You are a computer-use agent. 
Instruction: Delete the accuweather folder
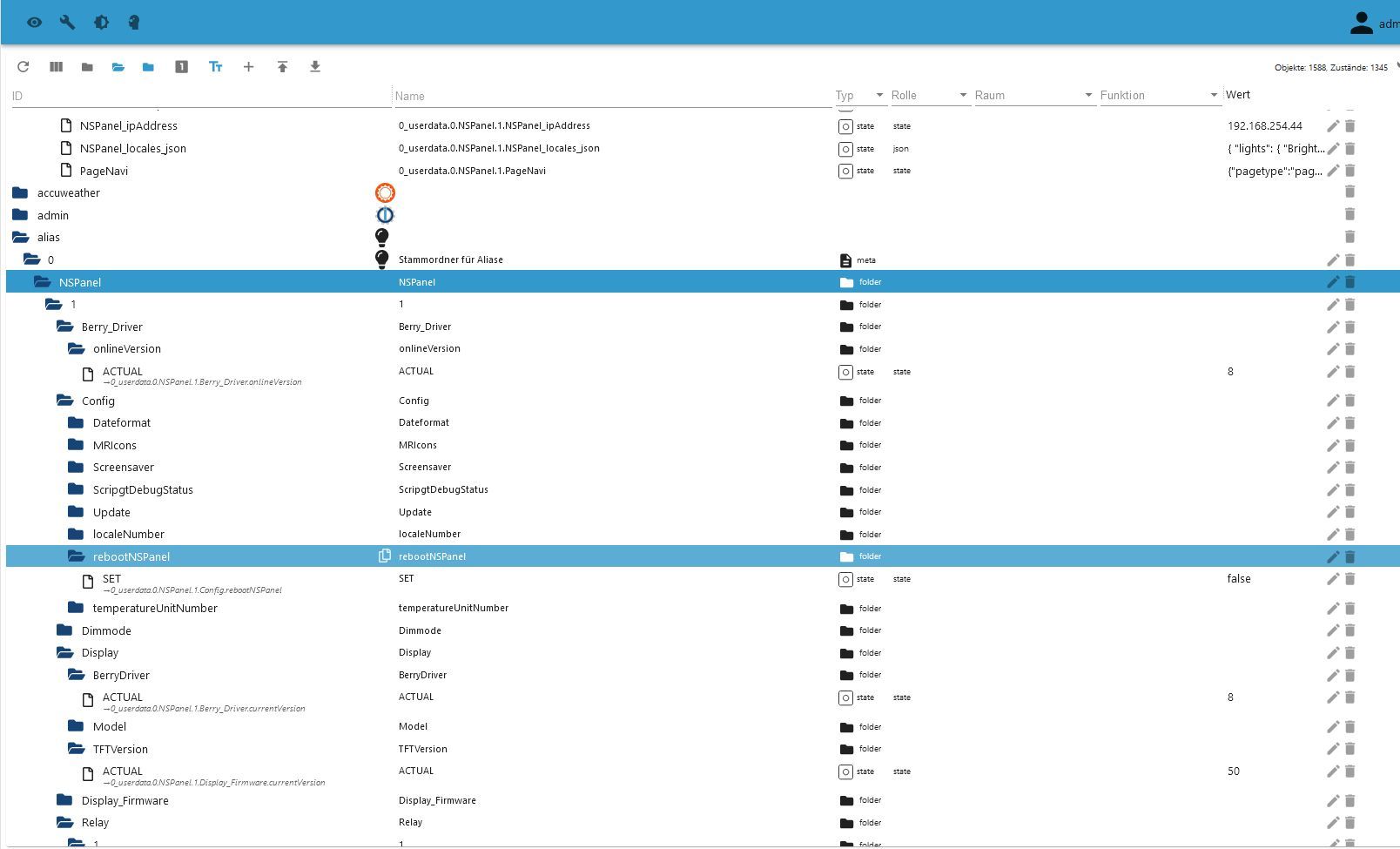point(1350,192)
